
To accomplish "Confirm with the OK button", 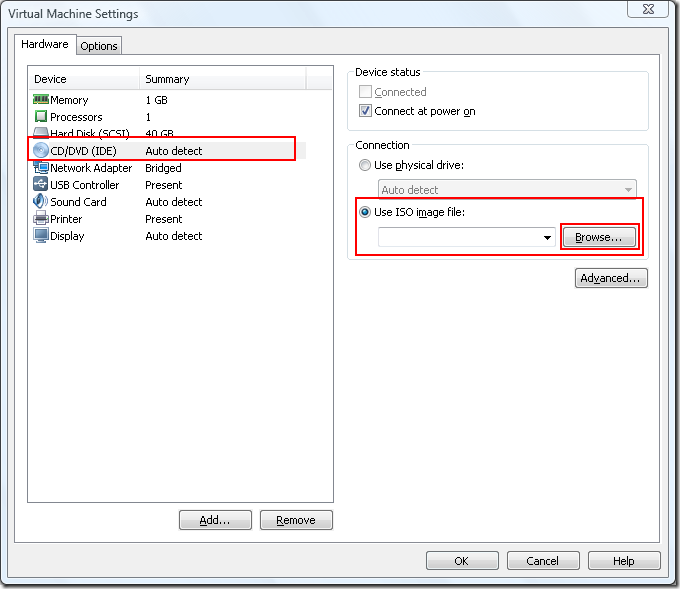I will click(x=462, y=561).
